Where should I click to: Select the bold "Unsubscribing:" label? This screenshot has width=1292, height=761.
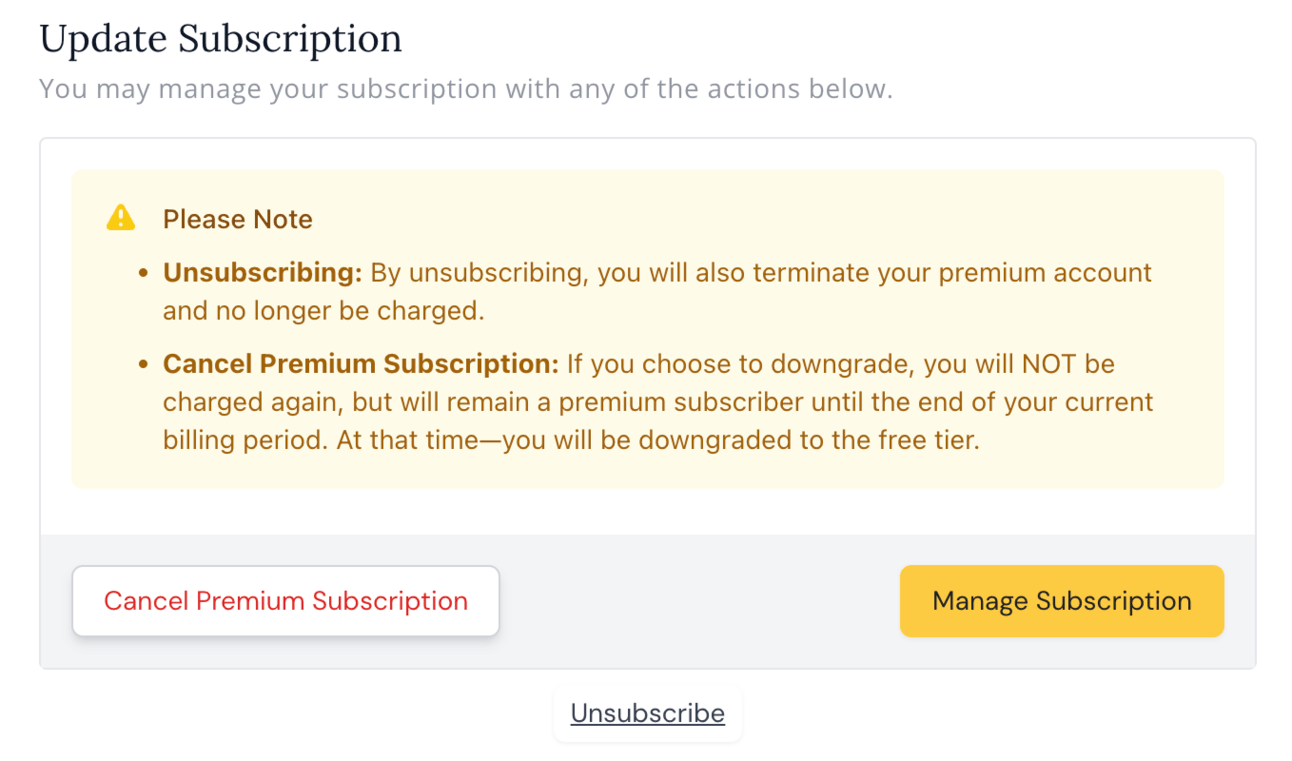tap(262, 273)
